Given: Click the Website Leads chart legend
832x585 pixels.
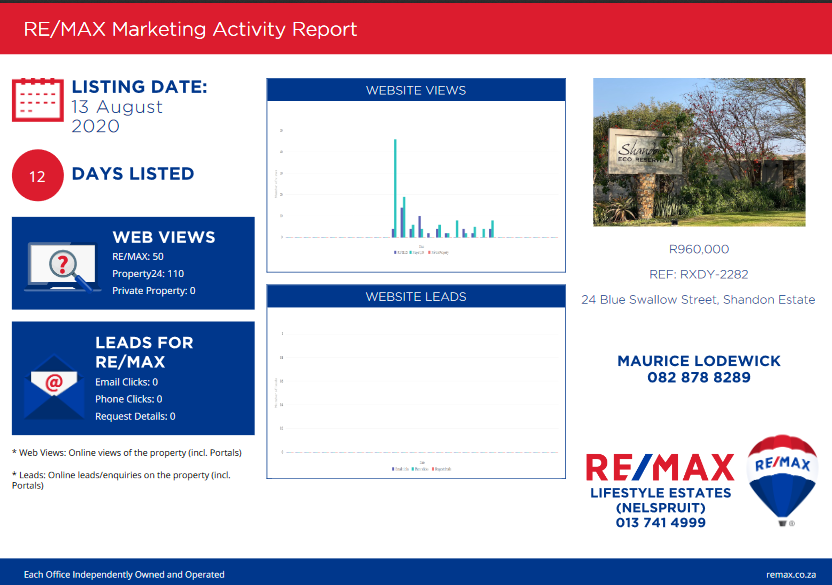Looking at the screenshot, I should [422, 469].
